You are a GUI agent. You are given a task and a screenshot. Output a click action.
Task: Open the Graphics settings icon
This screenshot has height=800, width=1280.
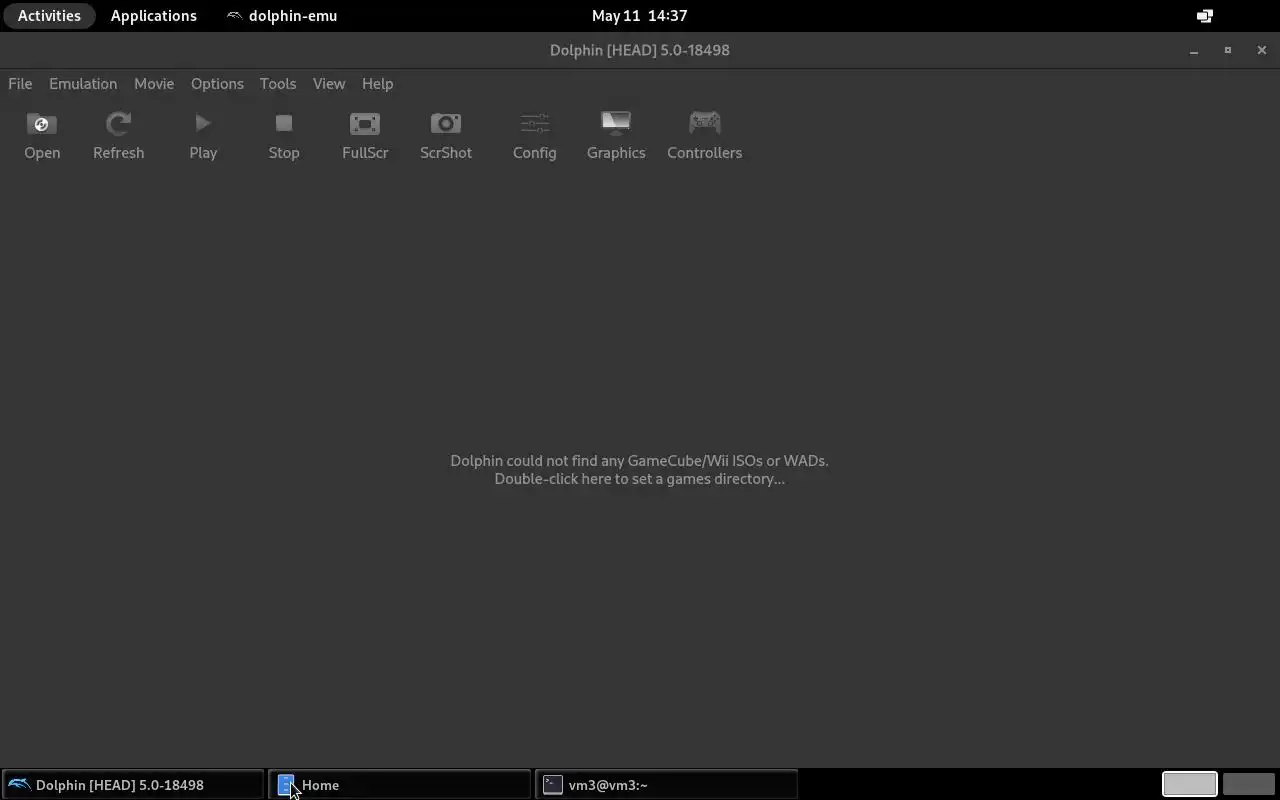coord(616,124)
